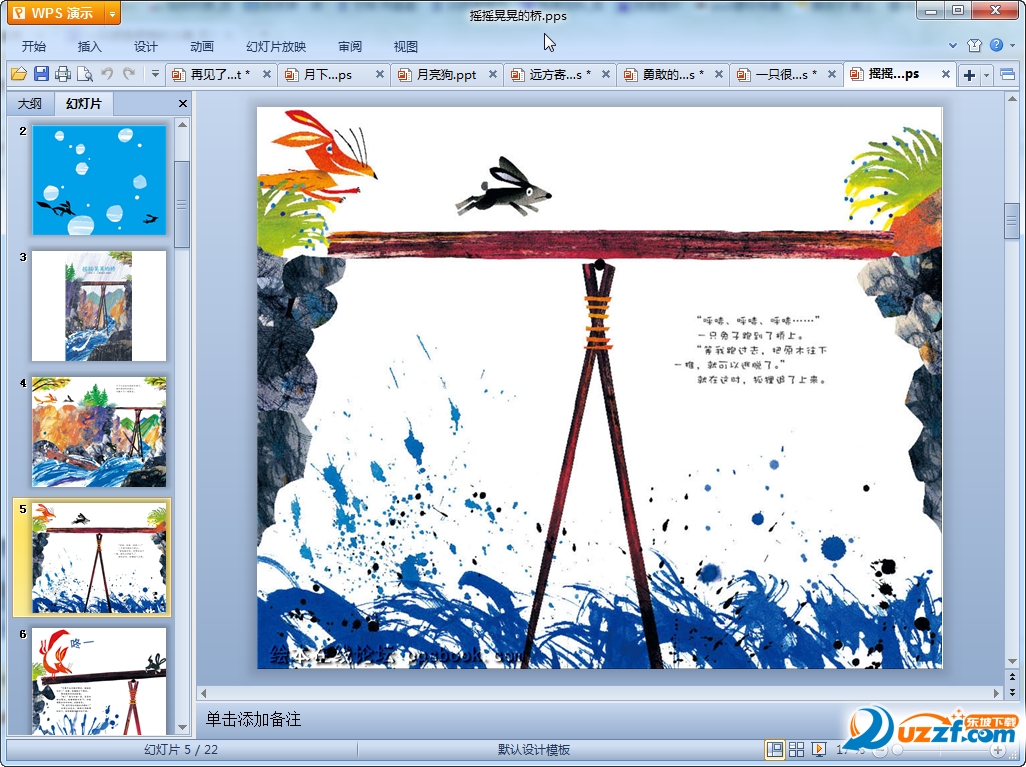Open the help question mark icon
The height and width of the screenshot is (767, 1026).
[x=997, y=45]
